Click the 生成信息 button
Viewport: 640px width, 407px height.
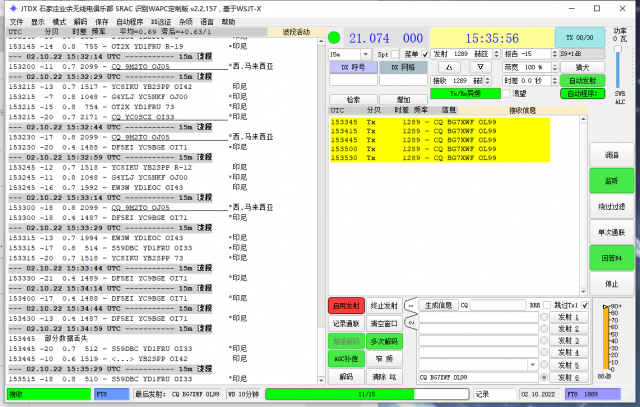click(438, 305)
